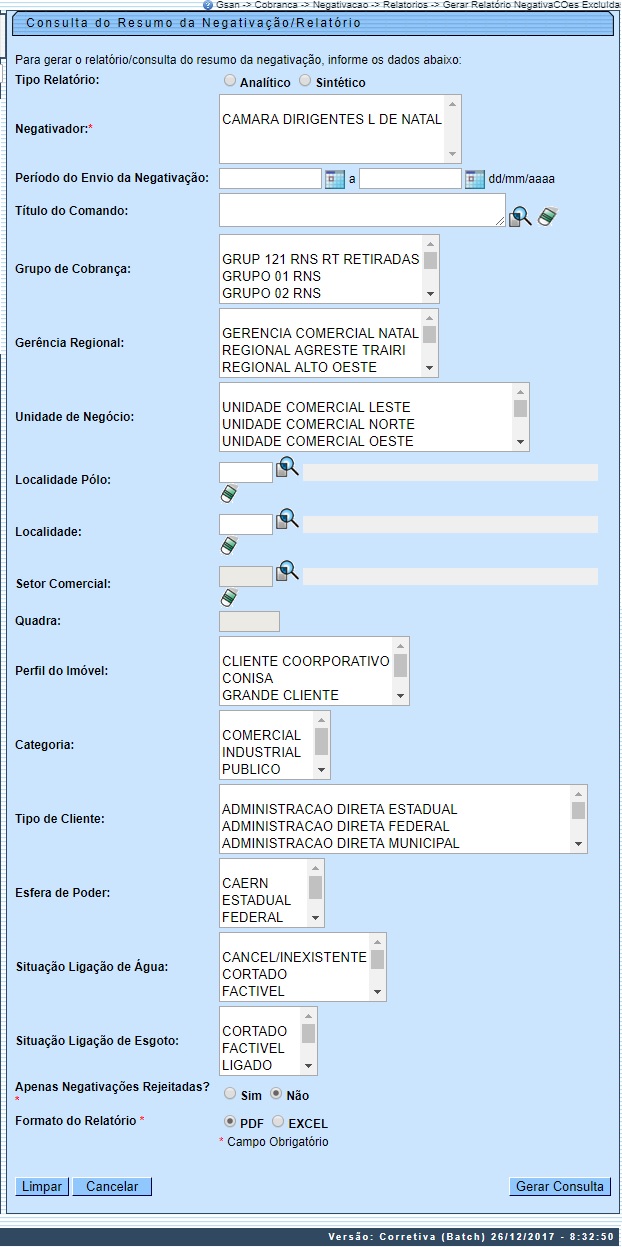Select LIGADO sewage connection status
The height and width of the screenshot is (1247, 622).
coord(246,1065)
